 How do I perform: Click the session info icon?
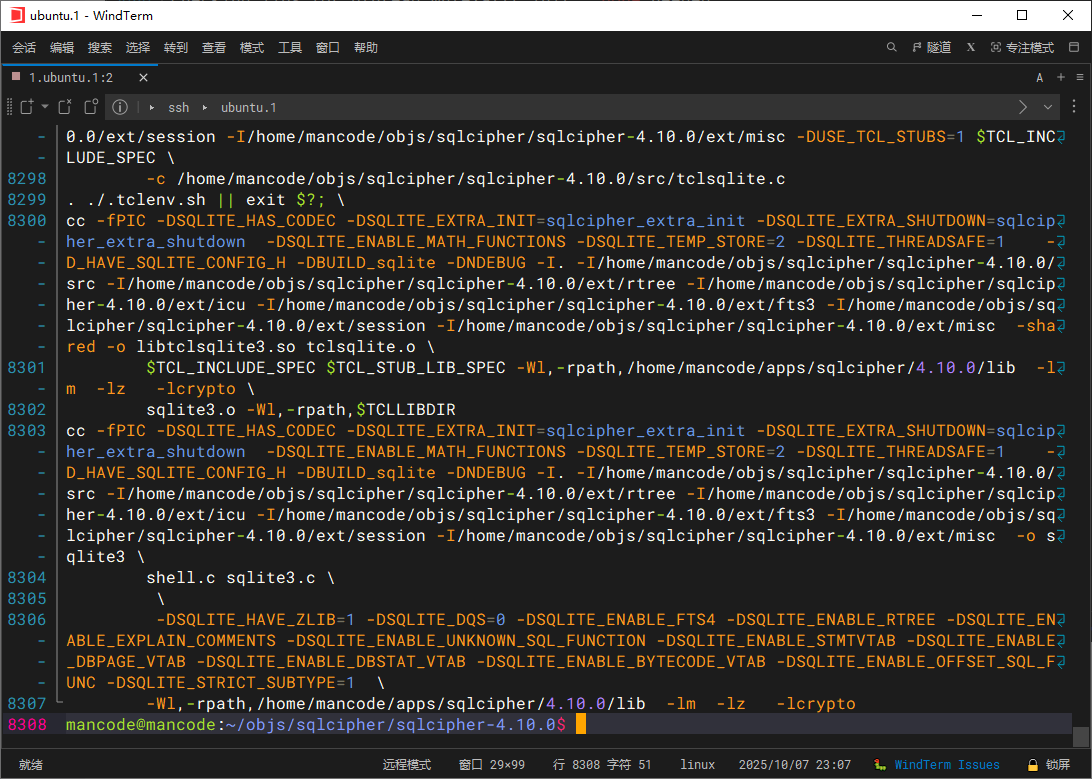[119, 107]
